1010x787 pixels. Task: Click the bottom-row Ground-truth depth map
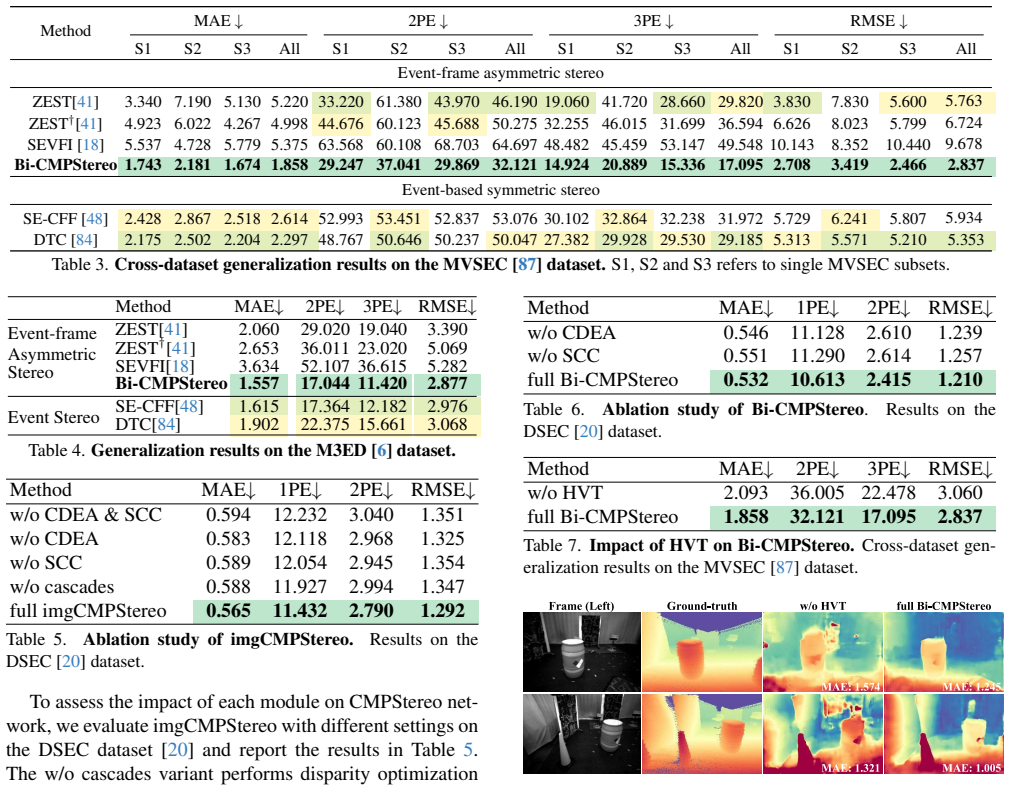[x=702, y=734]
